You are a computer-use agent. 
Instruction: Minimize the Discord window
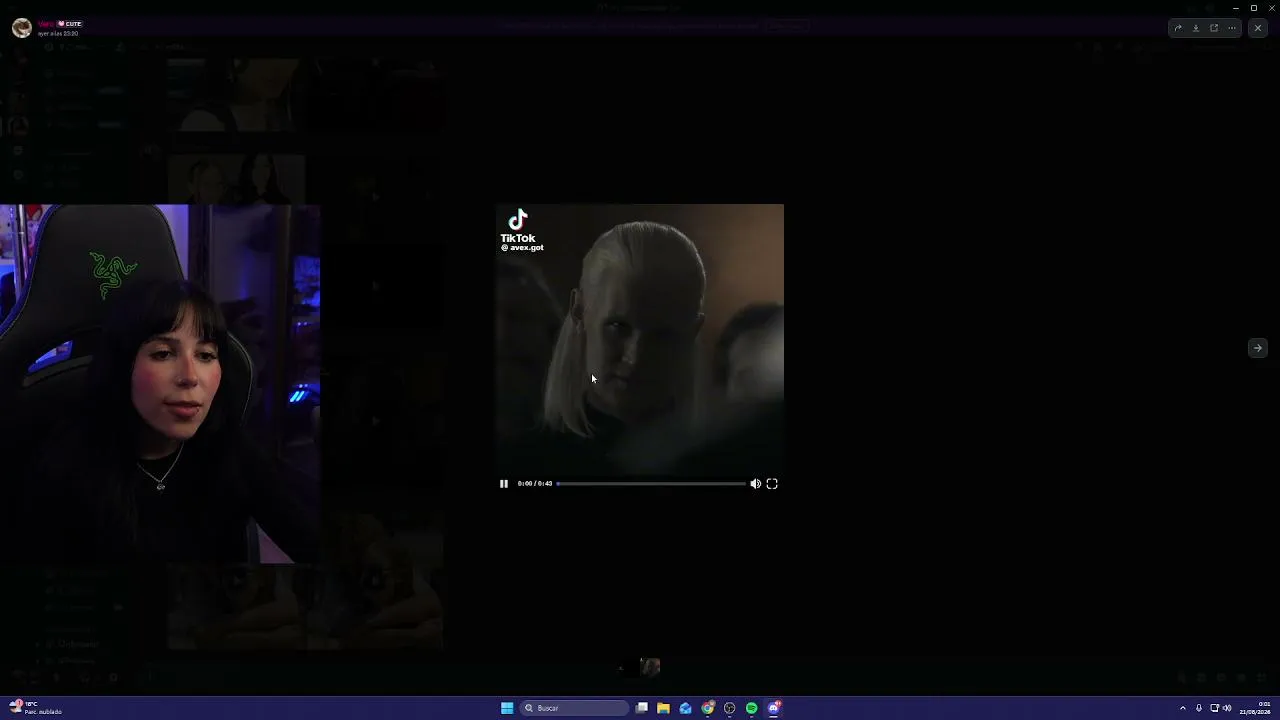tap(1236, 8)
